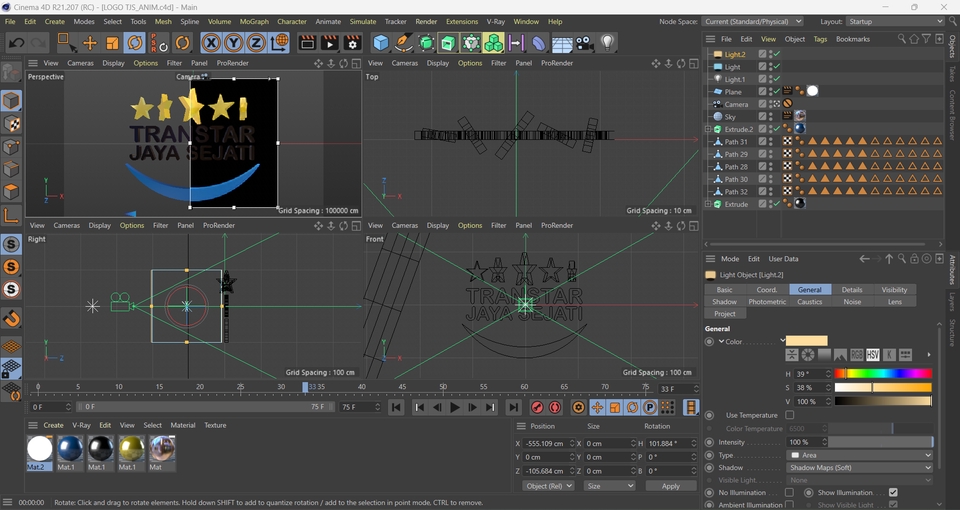Add a Cube primitive object
The image size is (960, 510).
click(381, 43)
